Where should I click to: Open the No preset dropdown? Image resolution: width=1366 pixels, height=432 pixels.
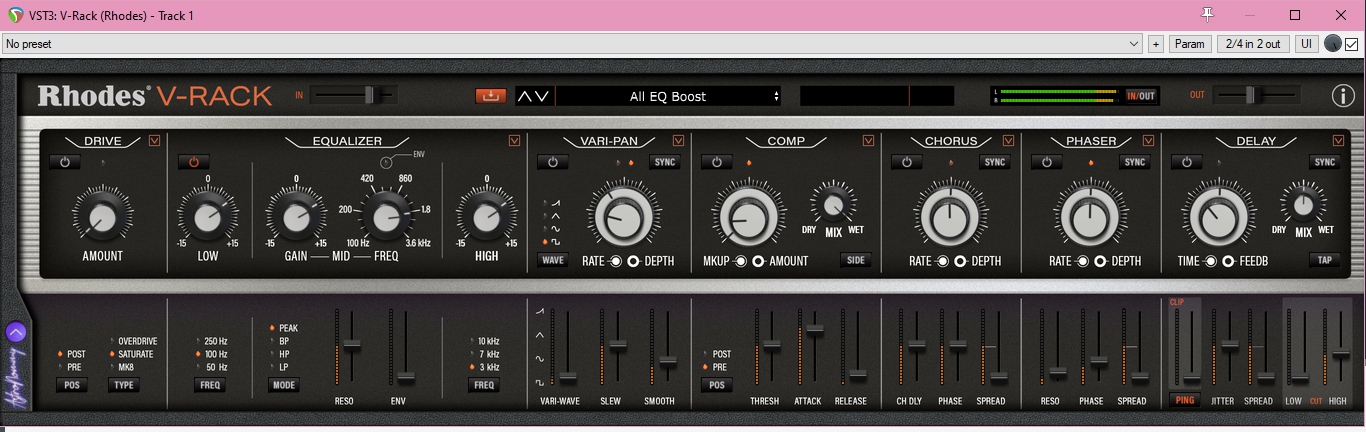(x=572, y=44)
